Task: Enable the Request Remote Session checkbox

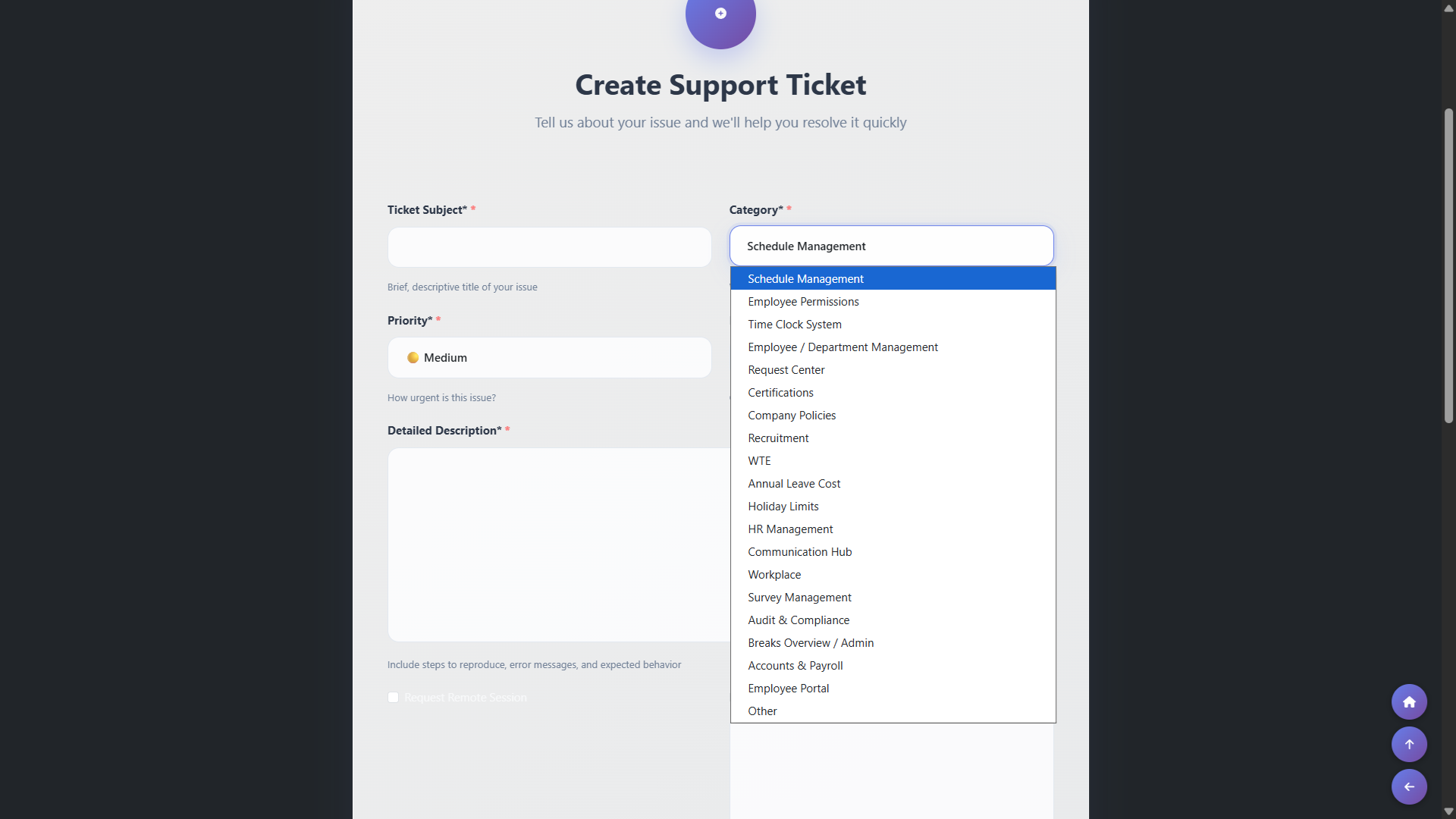Action: click(393, 697)
